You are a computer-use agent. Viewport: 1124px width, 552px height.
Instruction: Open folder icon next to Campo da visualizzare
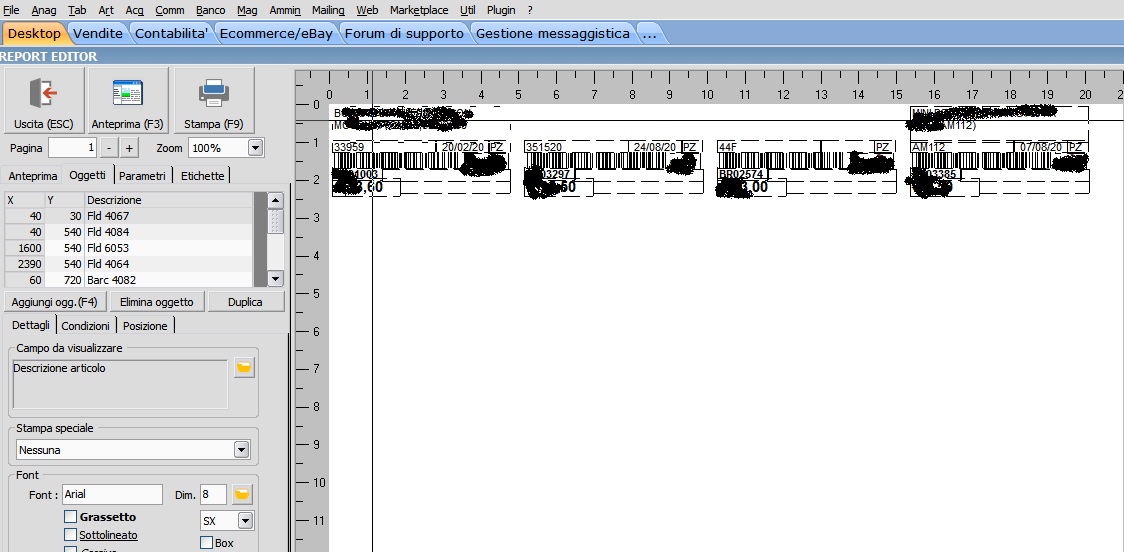click(244, 368)
